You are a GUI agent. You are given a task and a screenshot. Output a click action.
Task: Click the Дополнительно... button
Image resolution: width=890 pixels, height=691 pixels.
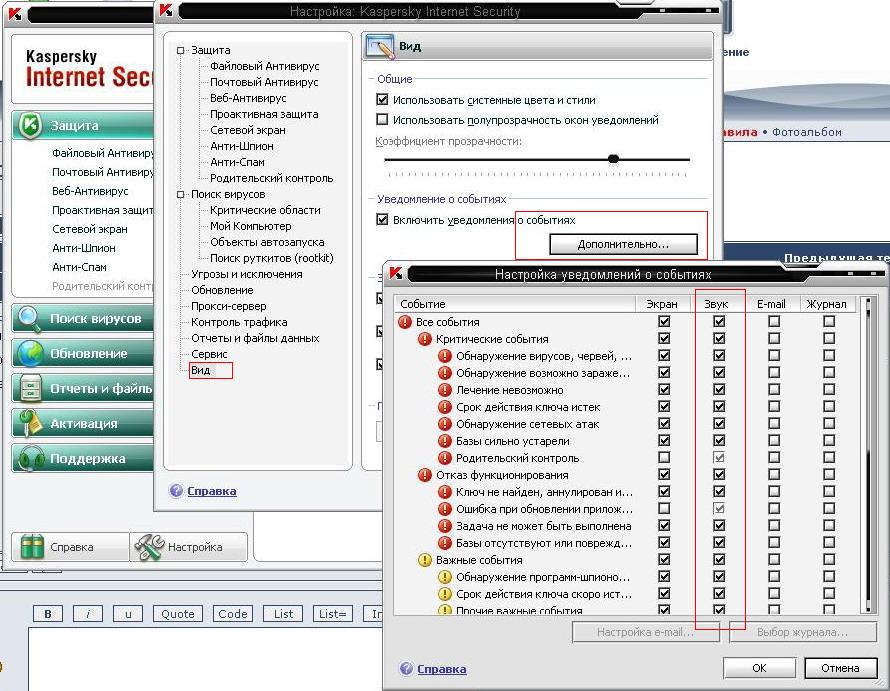click(x=623, y=244)
